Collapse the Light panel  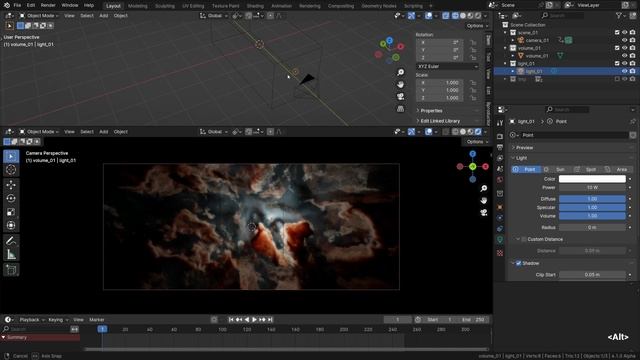(522, 158)
